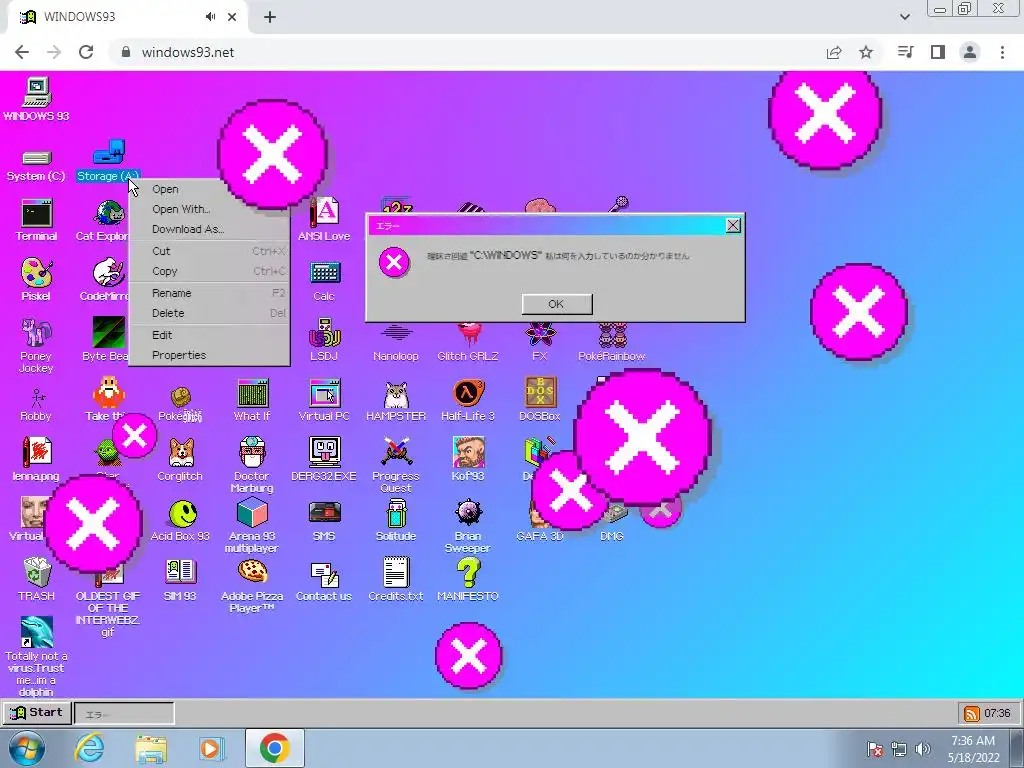Select the System (C:) drive icon

coord(36,157)
